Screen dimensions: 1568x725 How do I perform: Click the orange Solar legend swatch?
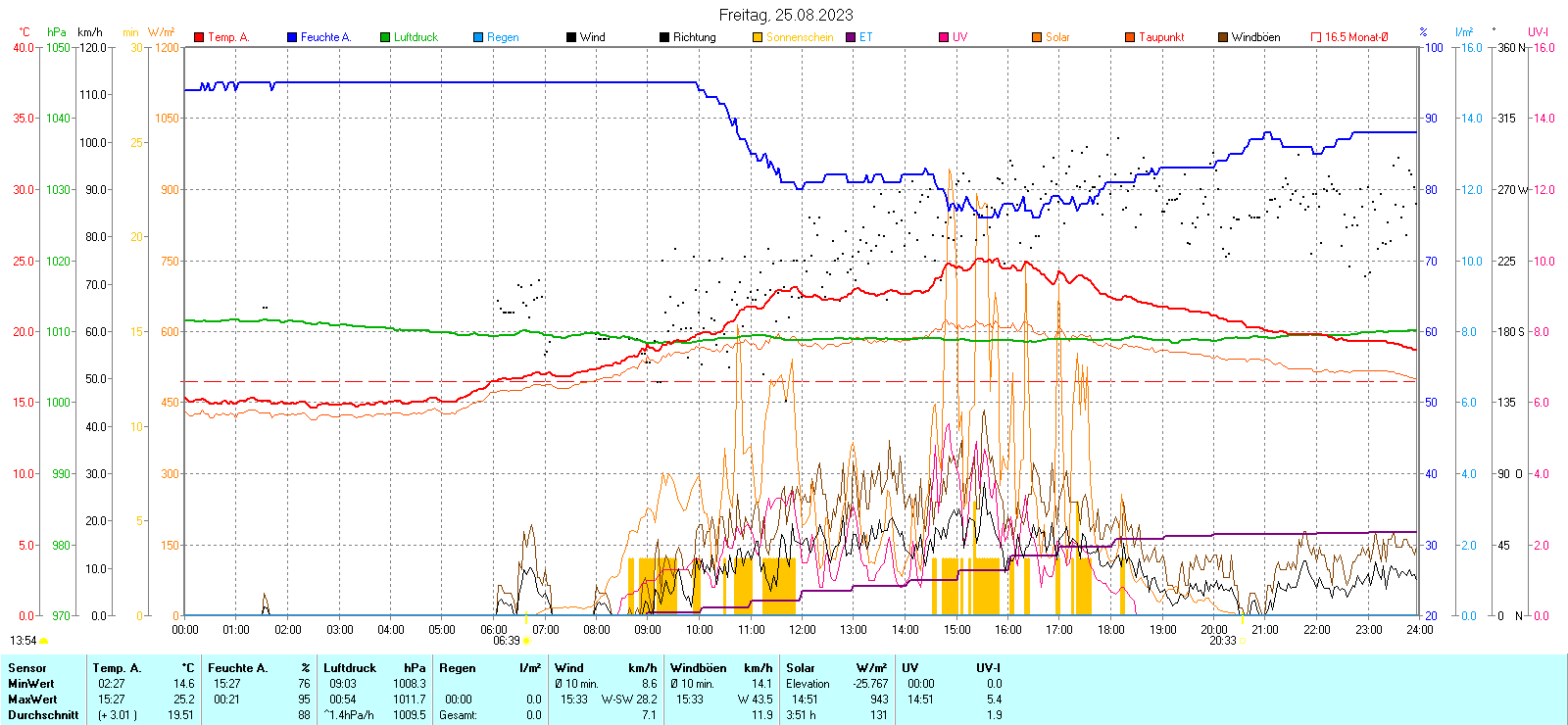(1037, 37)
